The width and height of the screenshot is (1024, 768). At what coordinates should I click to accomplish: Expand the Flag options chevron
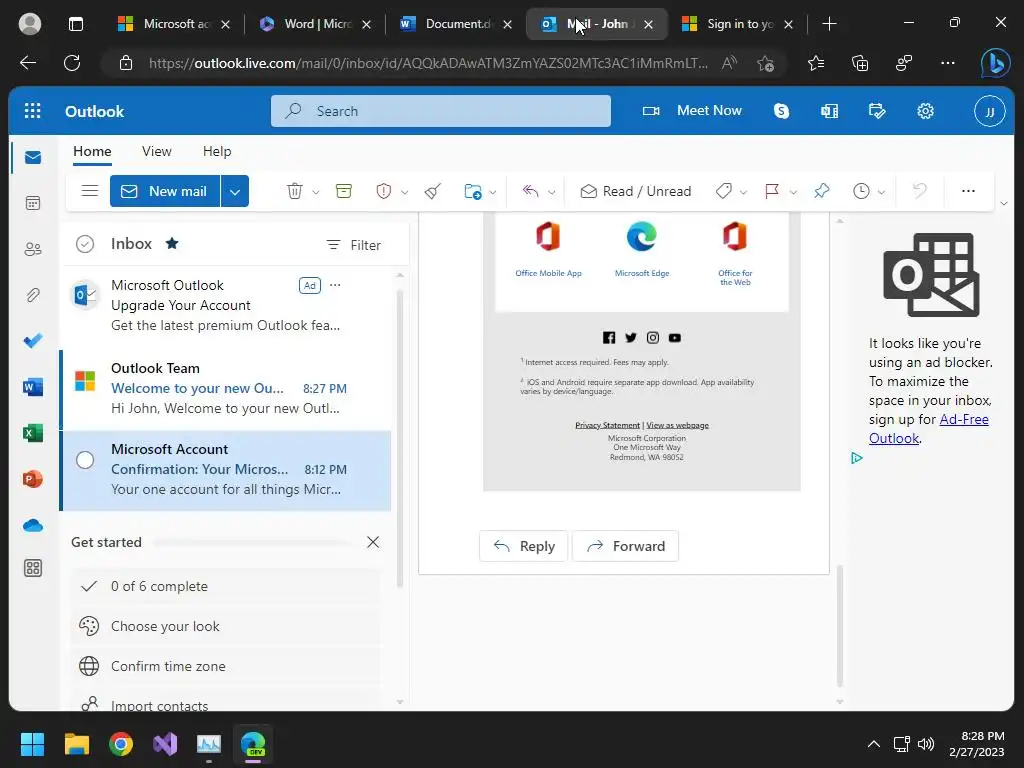point(793,192)
